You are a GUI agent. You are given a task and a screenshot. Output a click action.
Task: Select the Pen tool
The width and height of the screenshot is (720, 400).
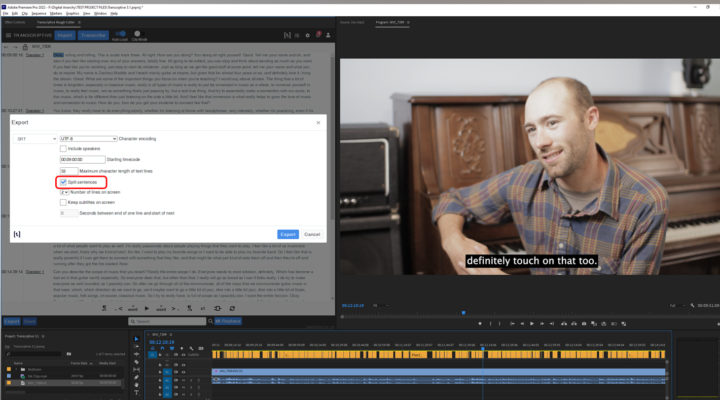(136, 377)
